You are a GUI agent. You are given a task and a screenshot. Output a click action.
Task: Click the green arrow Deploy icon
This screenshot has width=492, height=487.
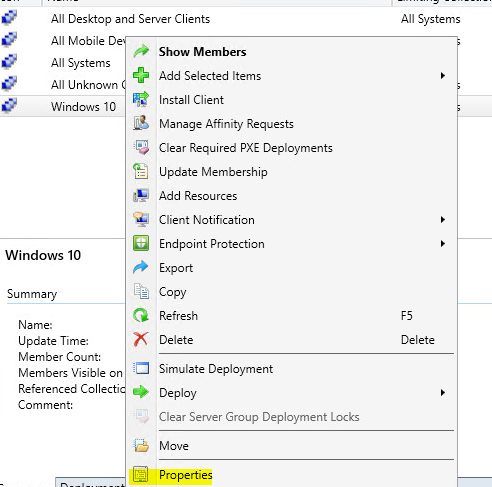[x=141, y=392]
